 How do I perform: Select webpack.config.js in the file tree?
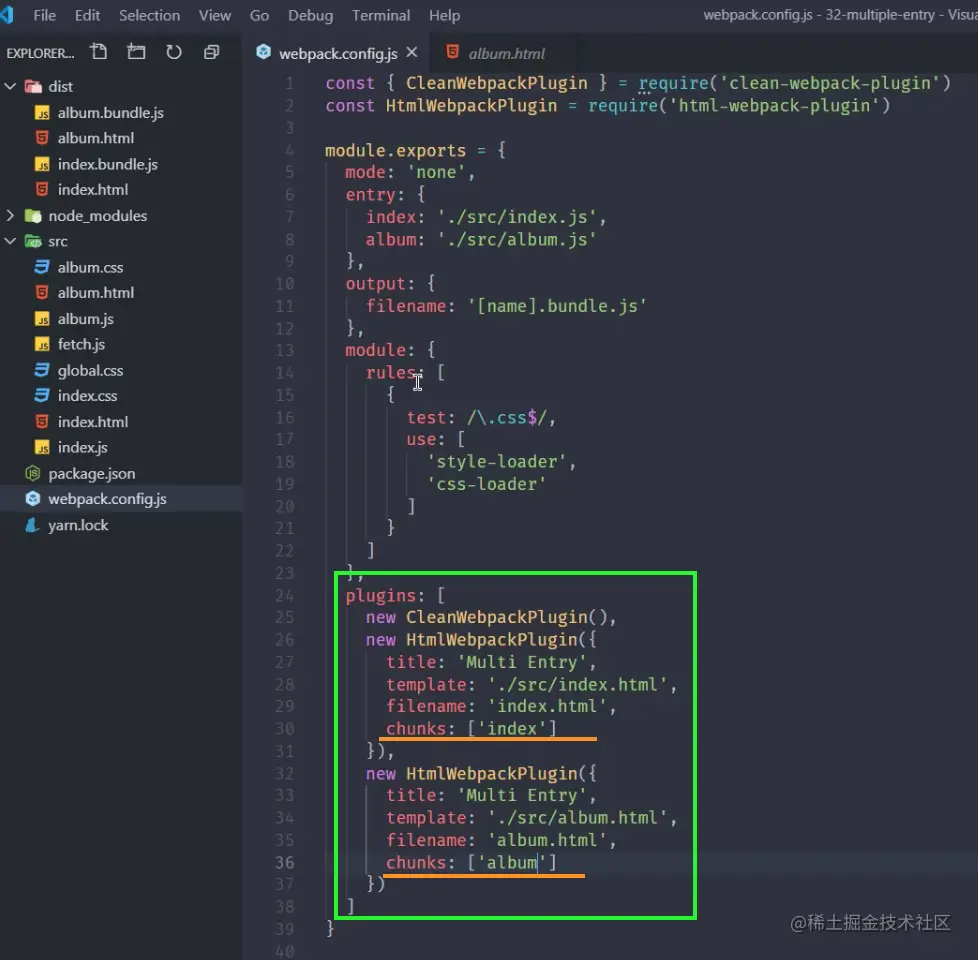[x=107, y=499]
